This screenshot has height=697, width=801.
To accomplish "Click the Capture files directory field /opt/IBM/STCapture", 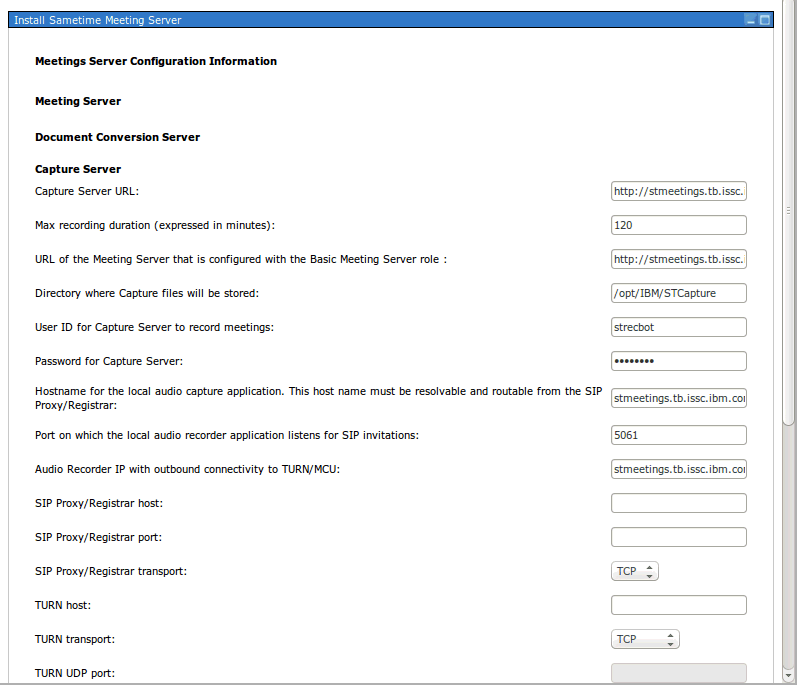I will [678, 293].
